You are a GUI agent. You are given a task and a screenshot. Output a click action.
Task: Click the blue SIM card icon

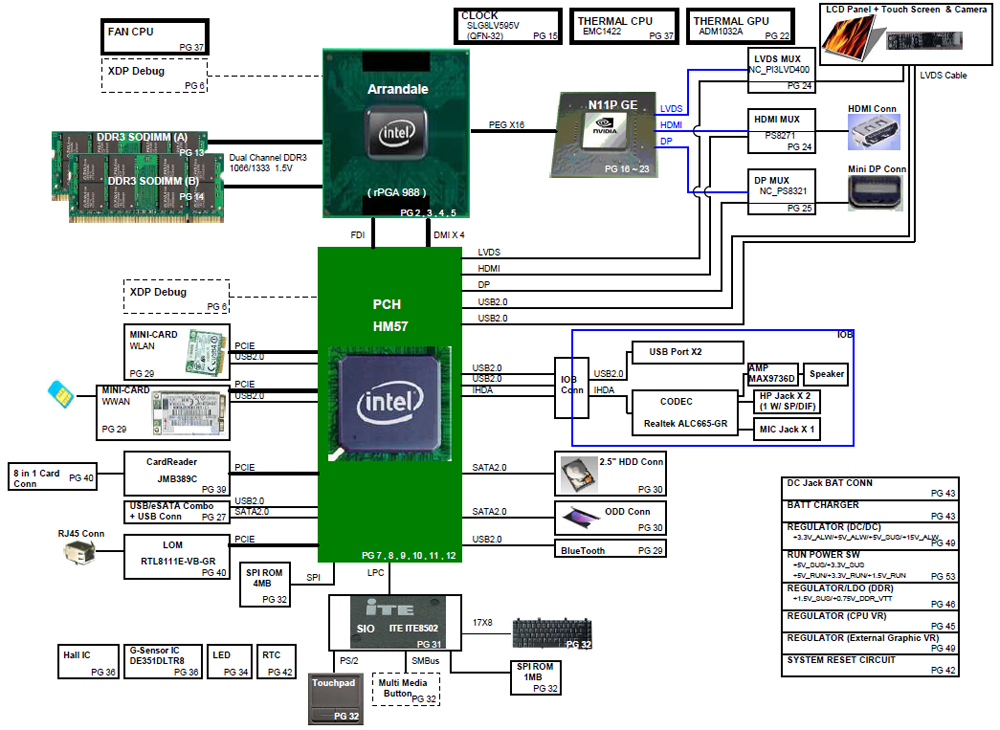click(x=61, y=394)
